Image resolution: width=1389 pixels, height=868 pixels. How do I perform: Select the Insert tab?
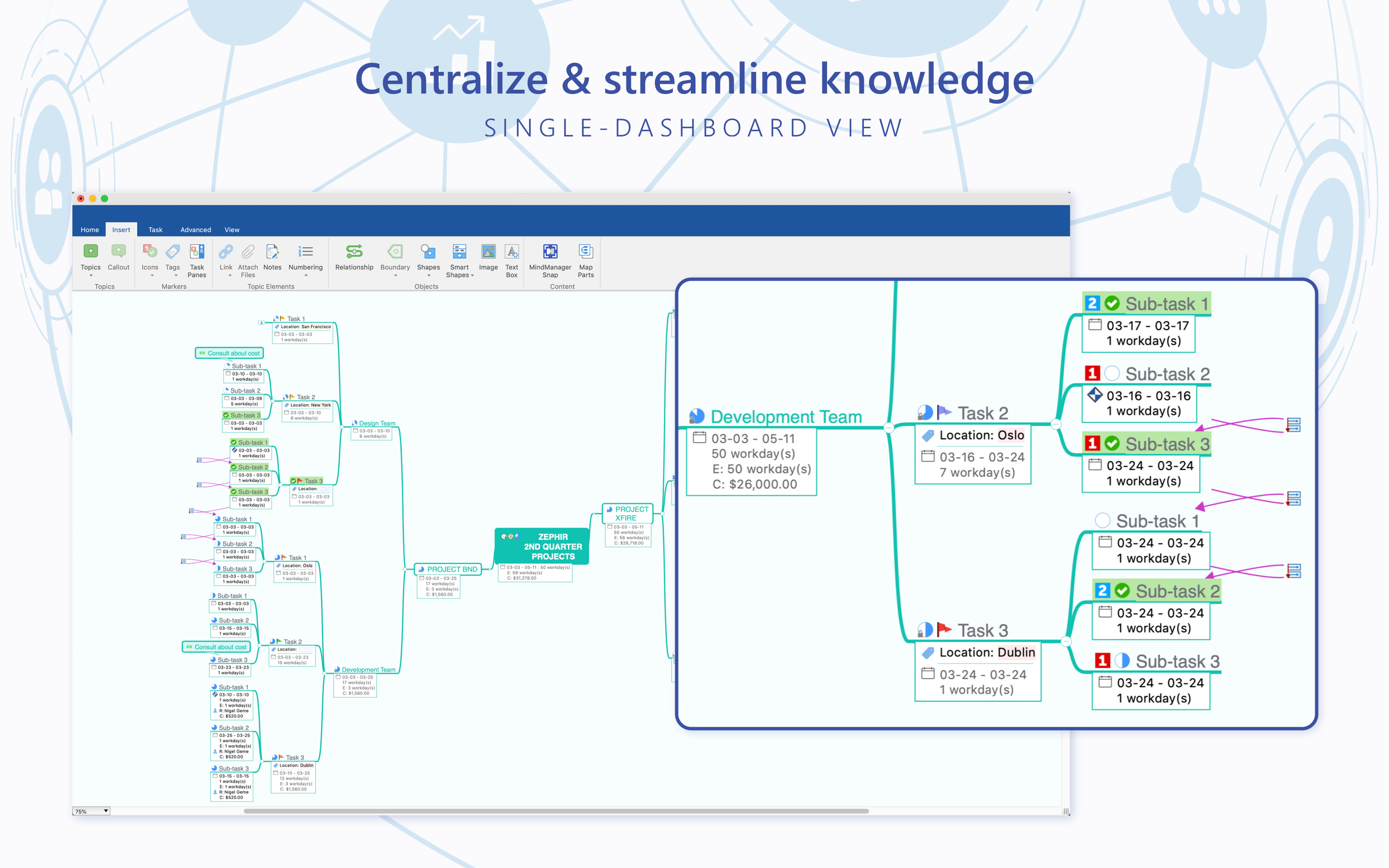(x=121, y=230)
